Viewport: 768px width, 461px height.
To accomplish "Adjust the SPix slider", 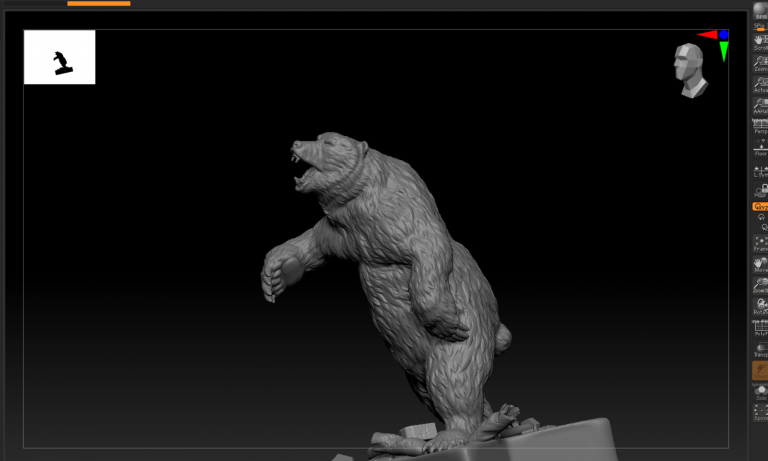I will coord(761,27).
